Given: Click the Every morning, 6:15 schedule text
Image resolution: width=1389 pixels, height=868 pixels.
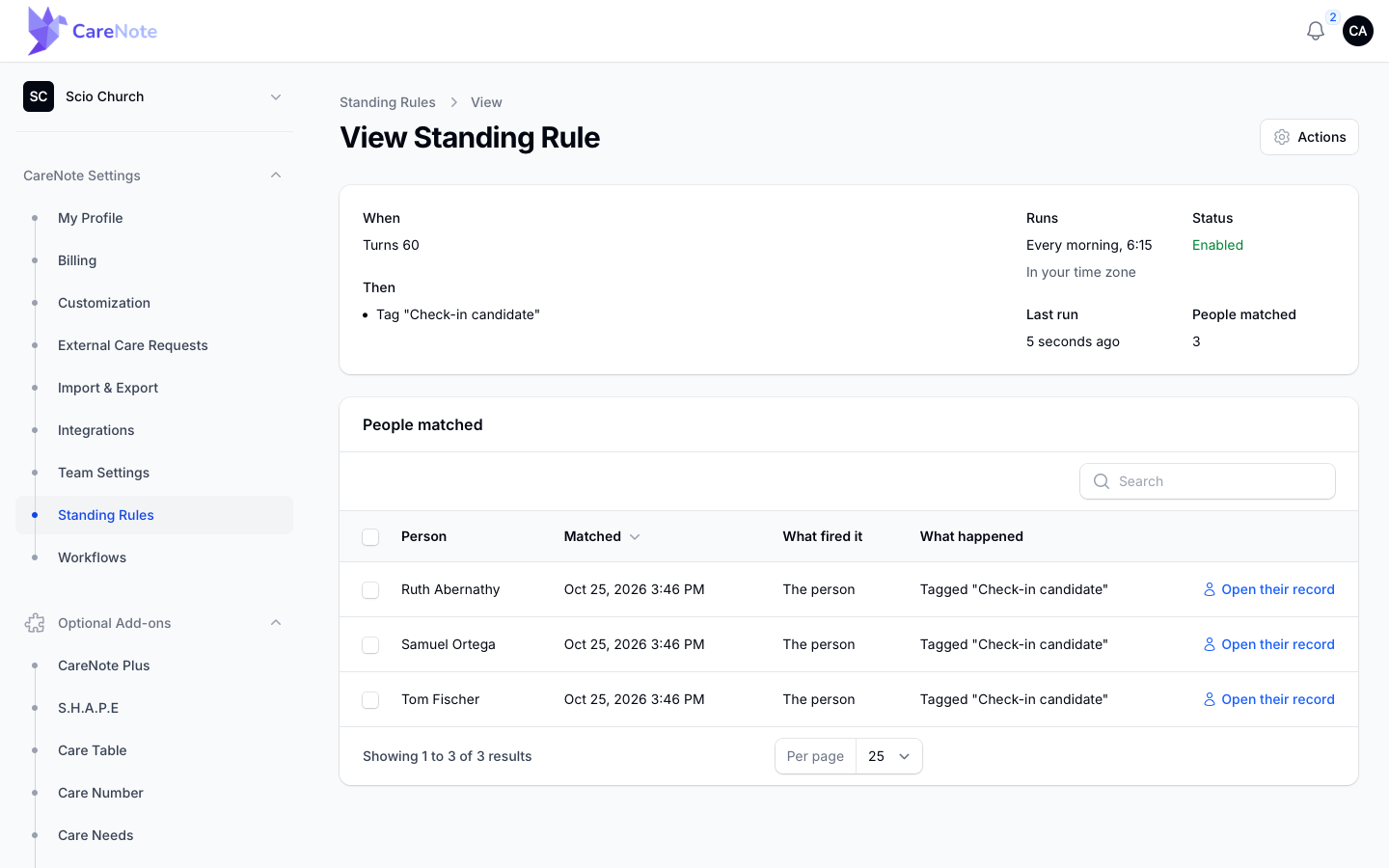Looking at the screenshot, I should coord(1089,245).
